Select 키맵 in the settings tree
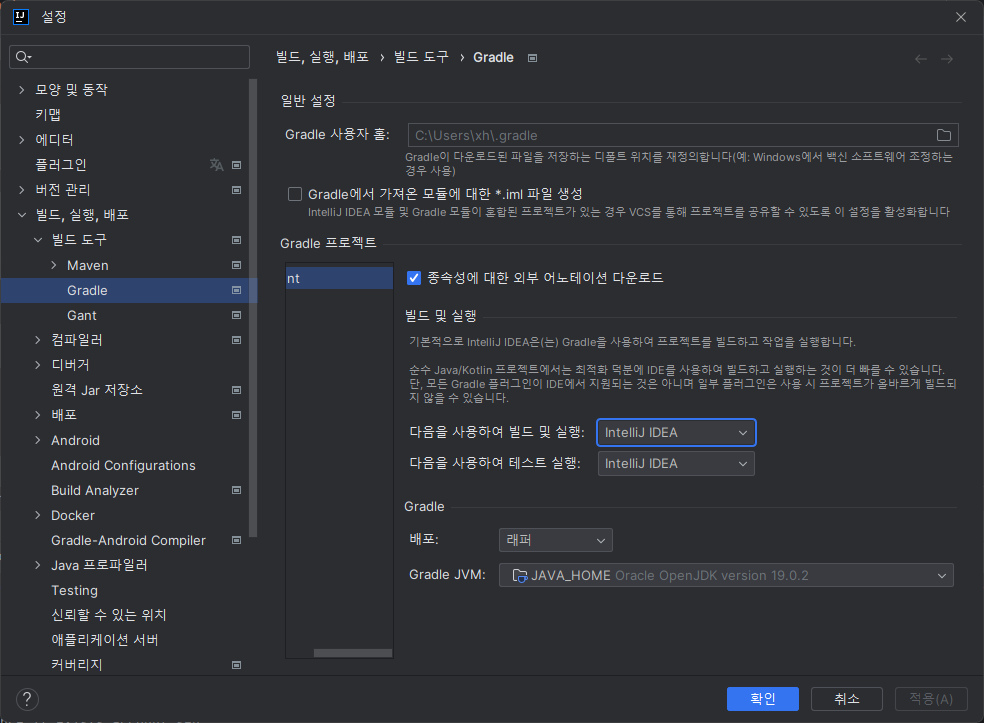The height and width of the screenshot is (723, 984). (x=48, y=115)
